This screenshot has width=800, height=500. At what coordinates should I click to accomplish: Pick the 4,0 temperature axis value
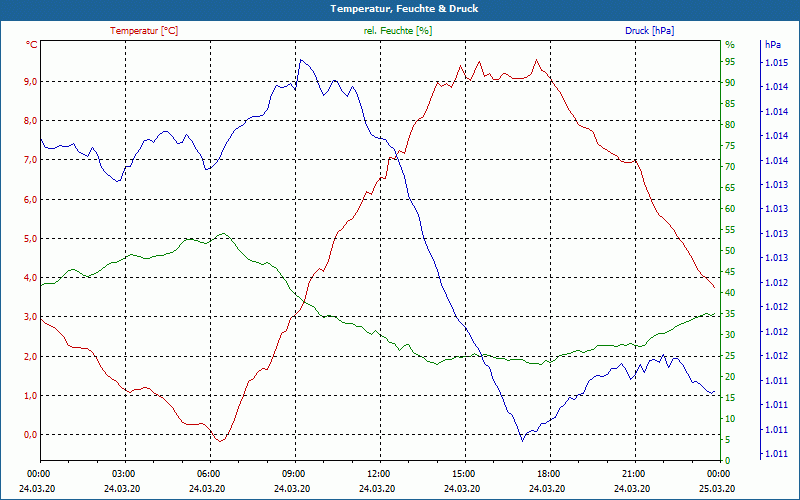(30, 278)
